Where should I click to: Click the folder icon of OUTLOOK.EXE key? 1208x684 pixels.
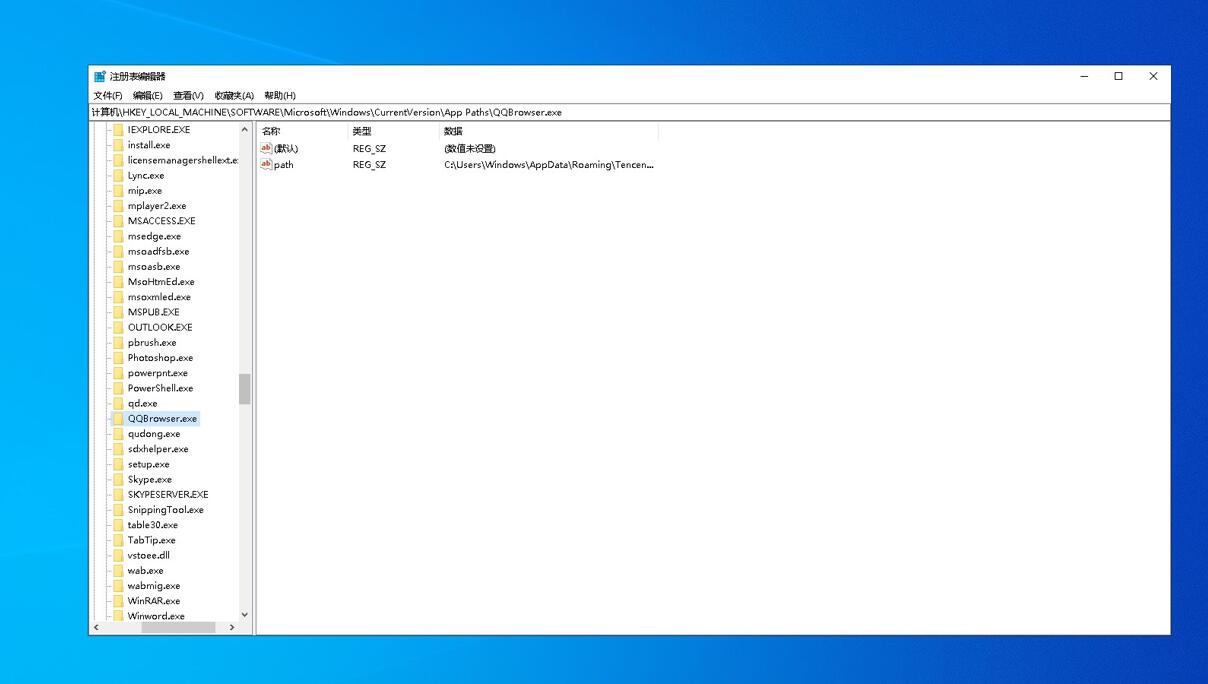click(118, 327)
